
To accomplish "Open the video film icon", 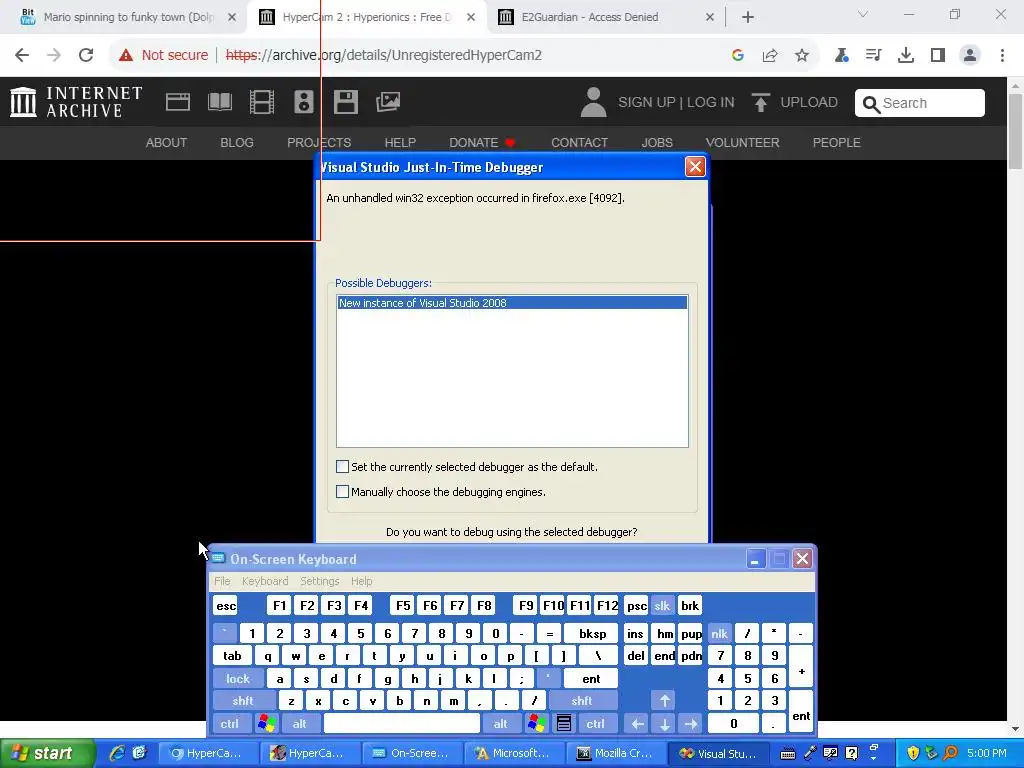I will pos(262,102).
